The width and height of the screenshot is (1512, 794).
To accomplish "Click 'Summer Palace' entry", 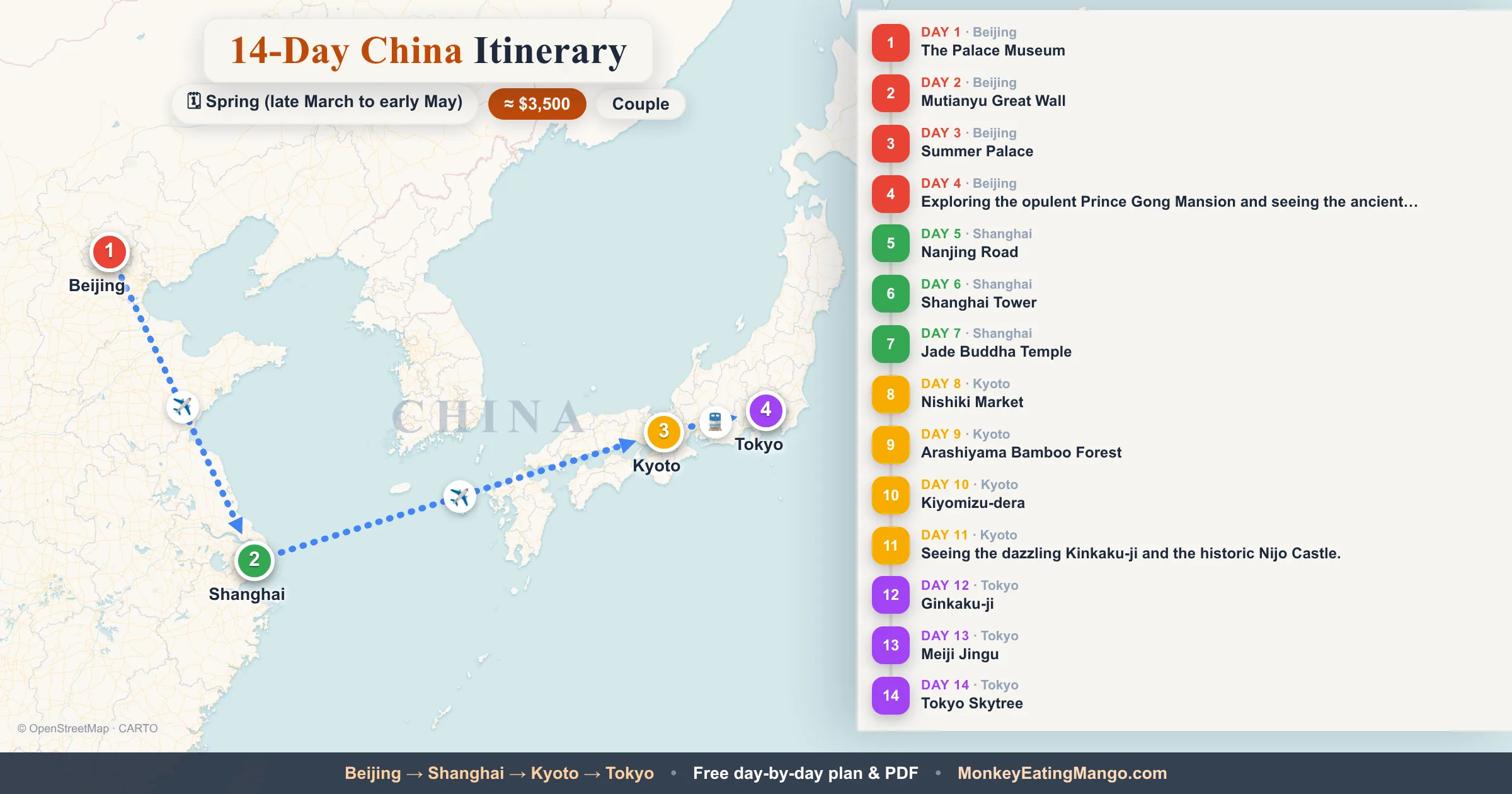I will [x=977, y=151].
